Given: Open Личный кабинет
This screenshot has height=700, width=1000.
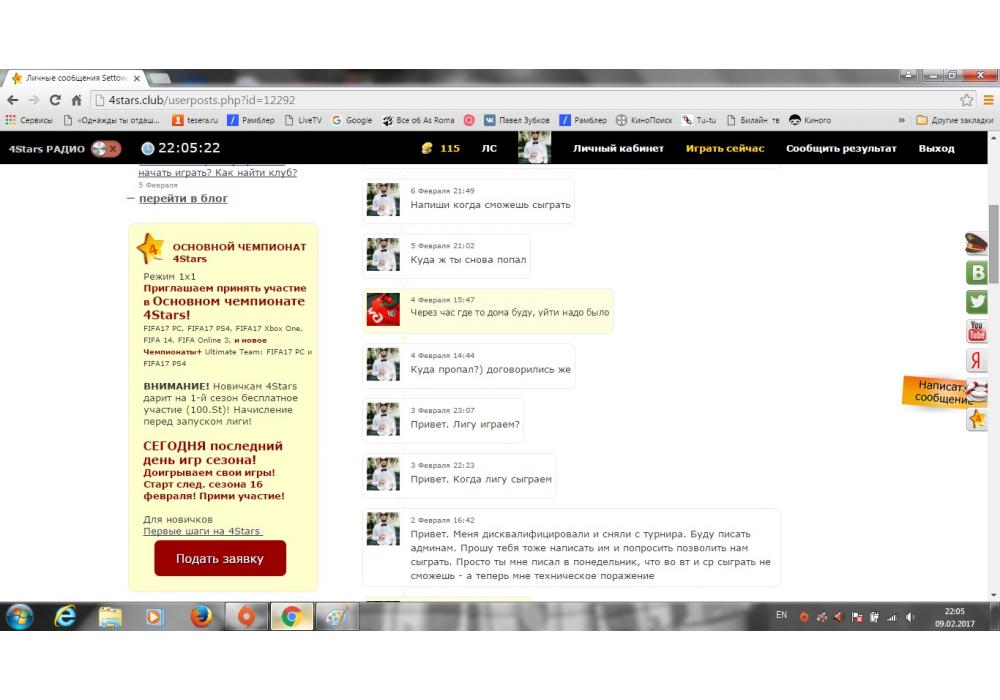Looking at the screenshot, I should [618, 148].
